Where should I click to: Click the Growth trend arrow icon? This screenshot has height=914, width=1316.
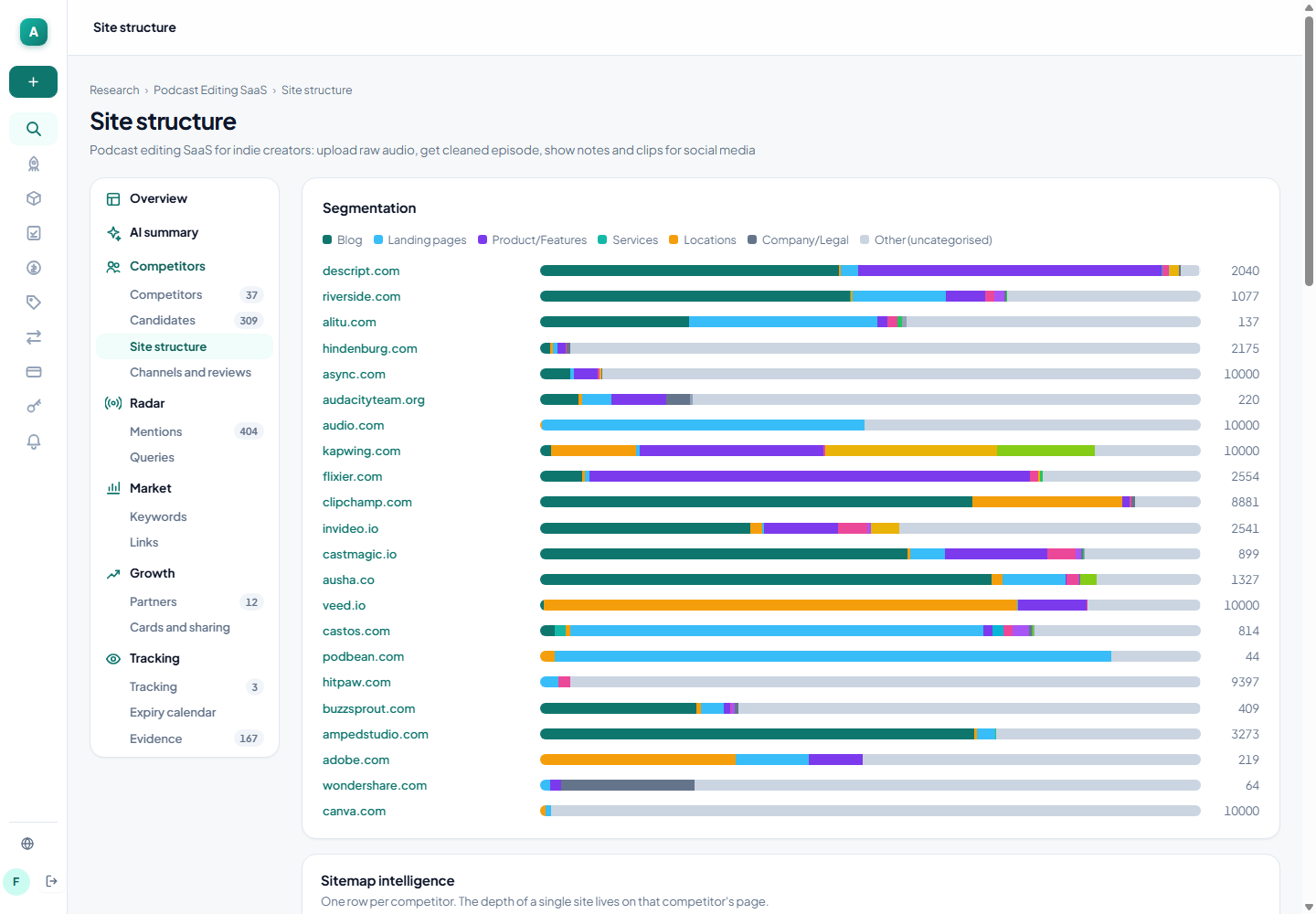coord(113,574)
